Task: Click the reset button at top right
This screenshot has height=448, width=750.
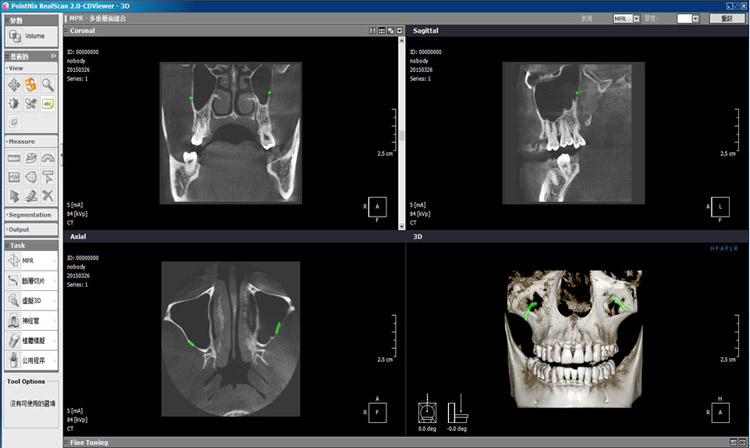Action: click(x=727, y=19)
